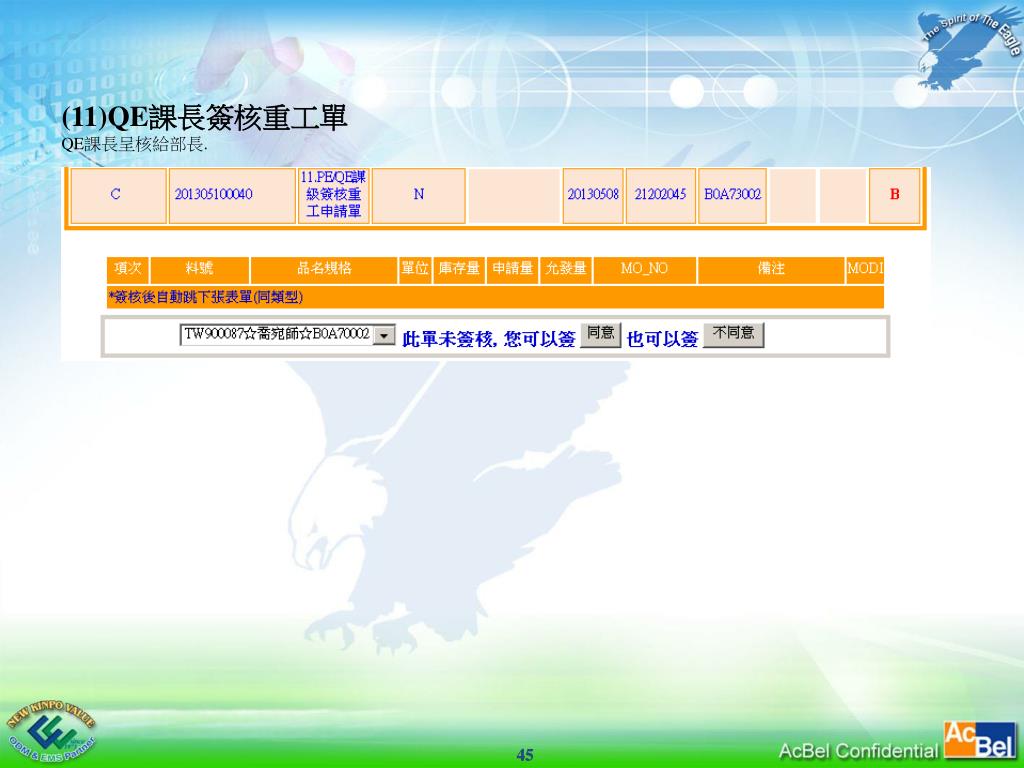1024x768 pixels.
Task: Click the slide title (11)QE課長簽核重工單
Action: pyautogui.click(x=204, y=118)
